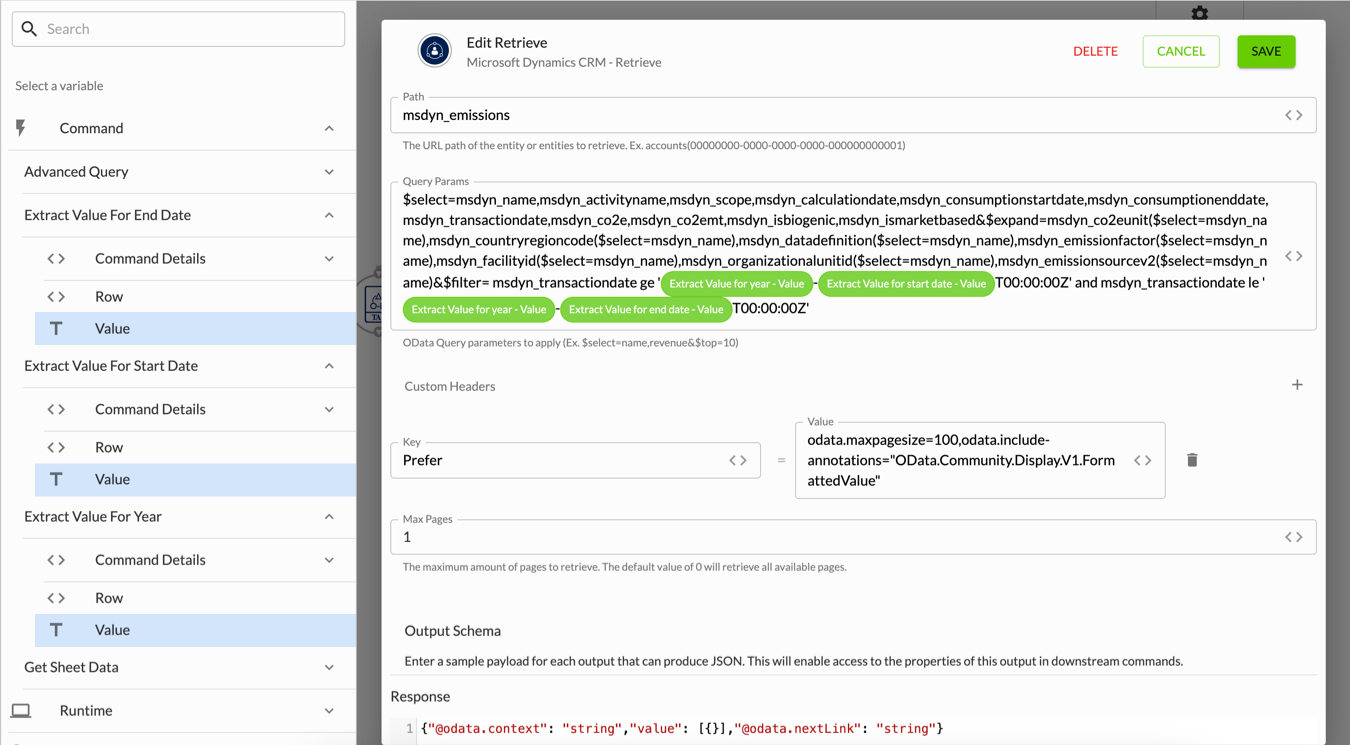Open variable picker for Path field
This screenshot has width=1350, height=745.
1294,115
